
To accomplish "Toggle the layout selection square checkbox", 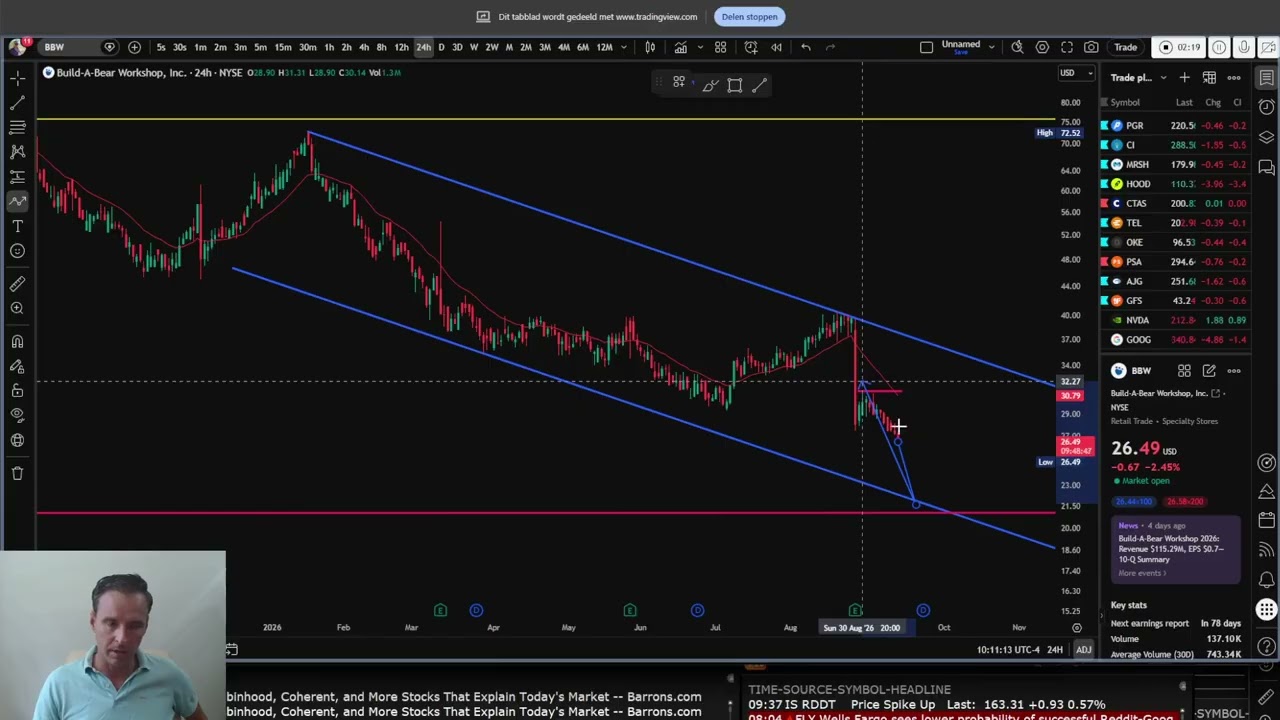I will pyautogui.click(x=926, y=47).
